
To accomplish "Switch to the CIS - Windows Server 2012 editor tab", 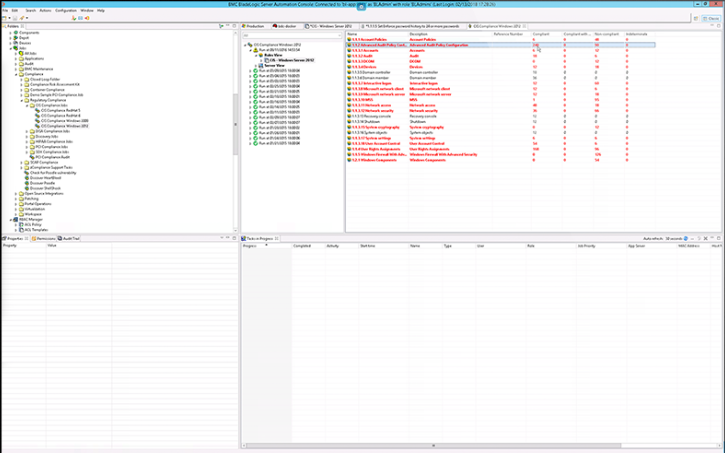I will pyautogui.click(x=331, y=26).
